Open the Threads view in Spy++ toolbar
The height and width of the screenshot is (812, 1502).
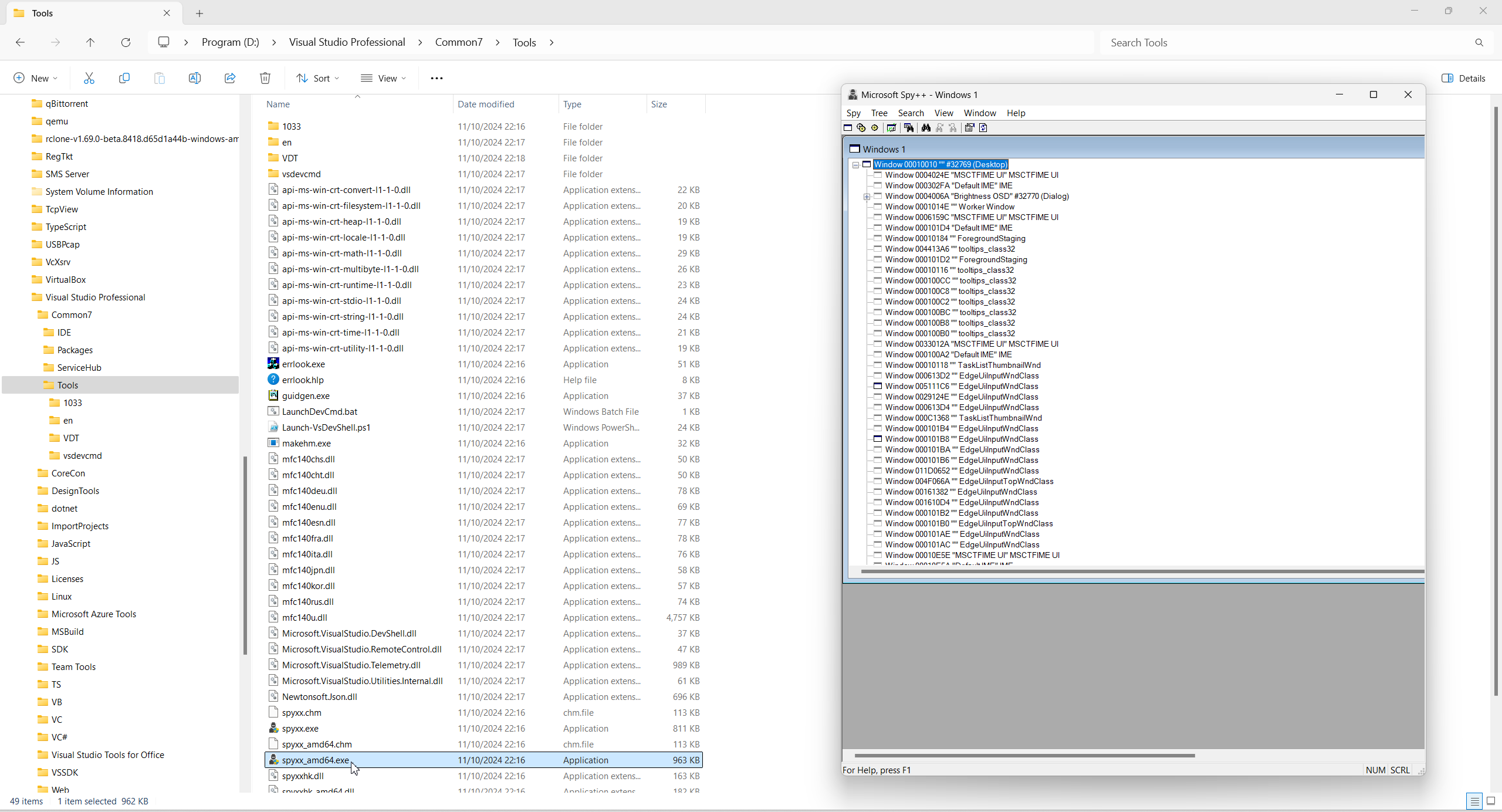pyautogui.click(x=875, y=128)
